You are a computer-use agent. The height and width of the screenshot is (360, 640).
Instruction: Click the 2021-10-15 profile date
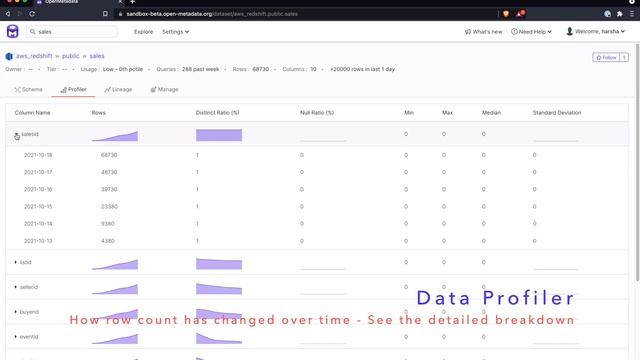(x=38, y=207)
